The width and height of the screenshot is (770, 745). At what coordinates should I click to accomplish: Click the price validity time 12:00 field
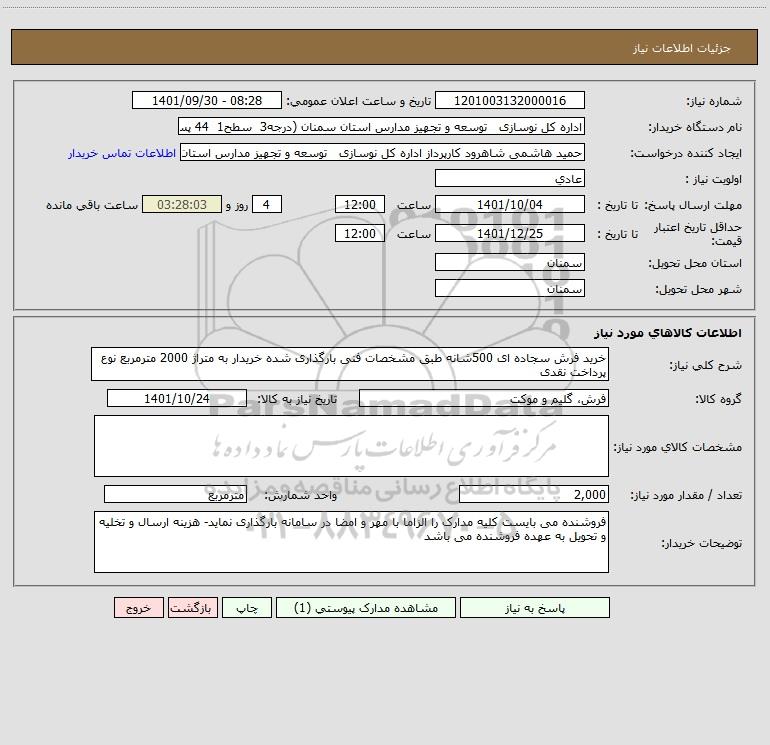359,233
